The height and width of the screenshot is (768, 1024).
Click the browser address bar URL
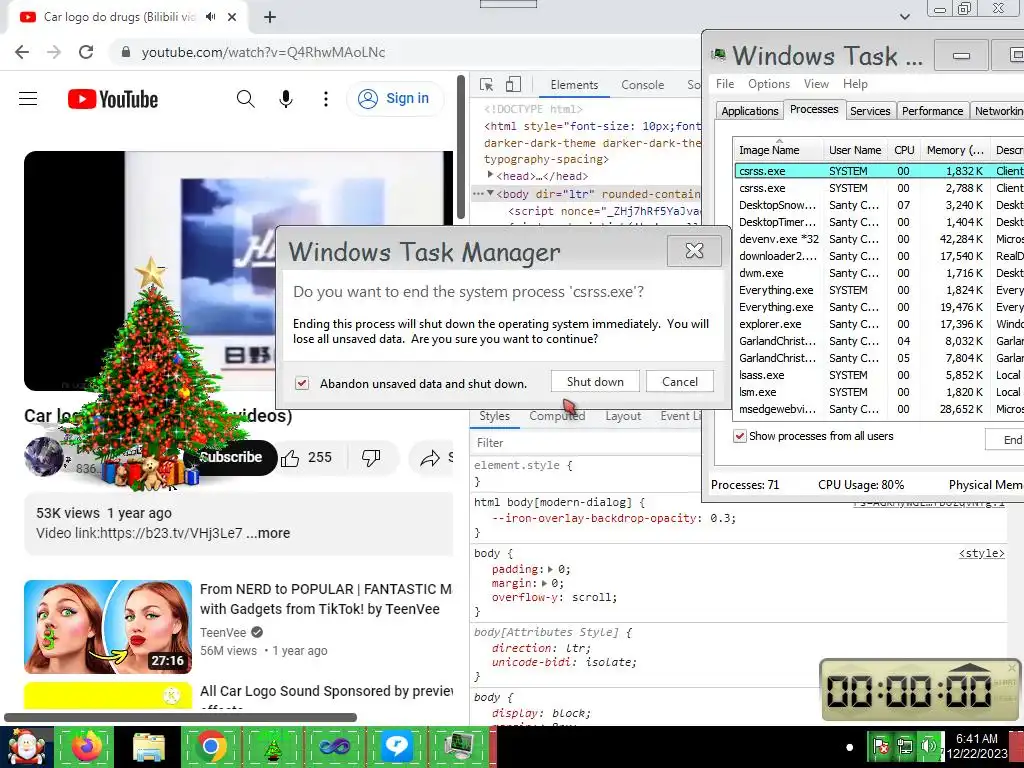(x=263, y=52)
